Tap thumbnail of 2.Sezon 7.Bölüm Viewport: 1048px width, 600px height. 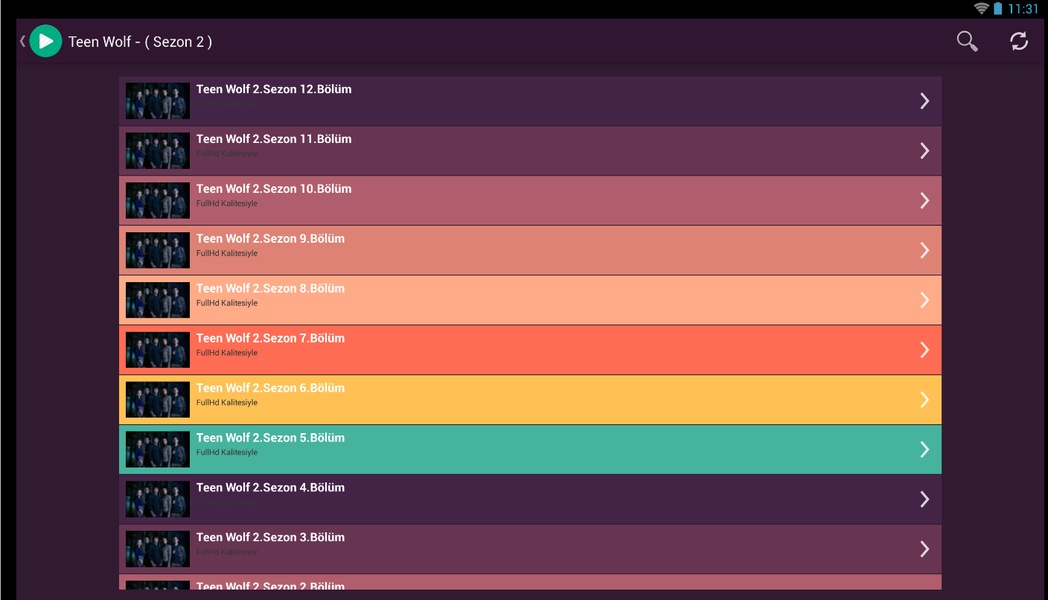tap(158, 350)
